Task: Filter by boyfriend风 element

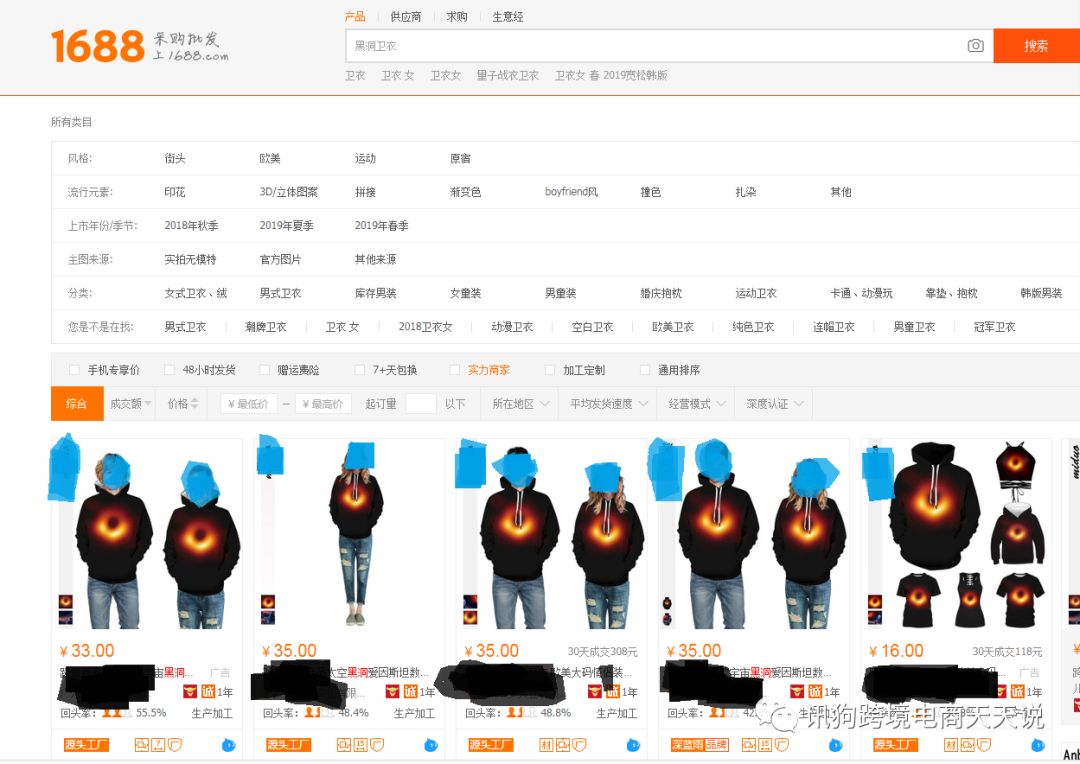Action: coord(572,192)
